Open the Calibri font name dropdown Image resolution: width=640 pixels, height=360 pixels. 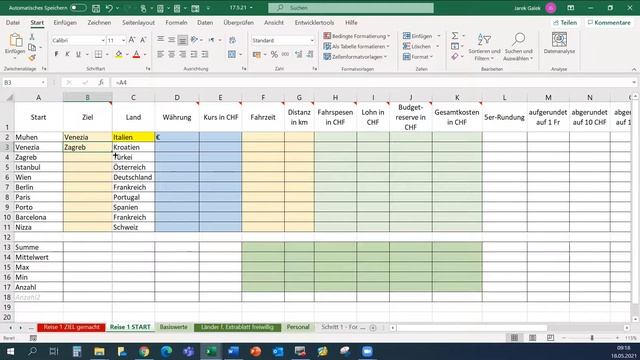point(103,40)
